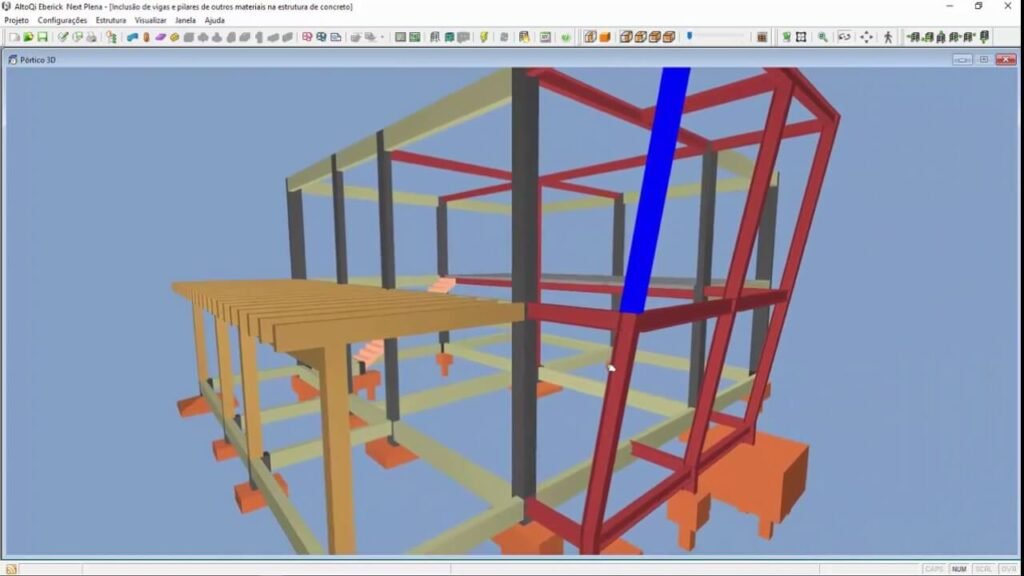Click the pink window grid icon
This screenshot has width=1024, height=576.
307,37
